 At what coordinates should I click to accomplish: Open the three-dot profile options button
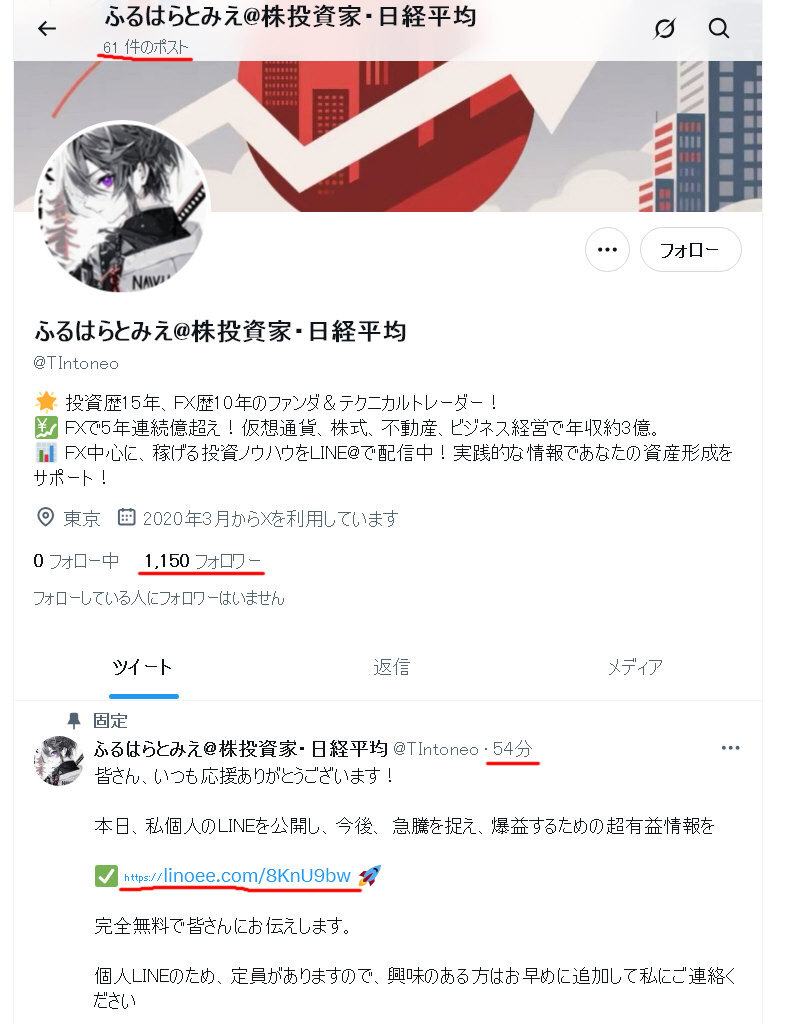(607, 249)
